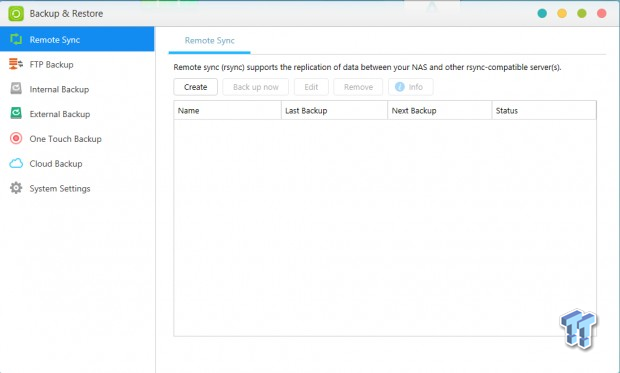Click the green External Backup icon
Viewport: 620px width, 373px height.
(x=16, y=114)
